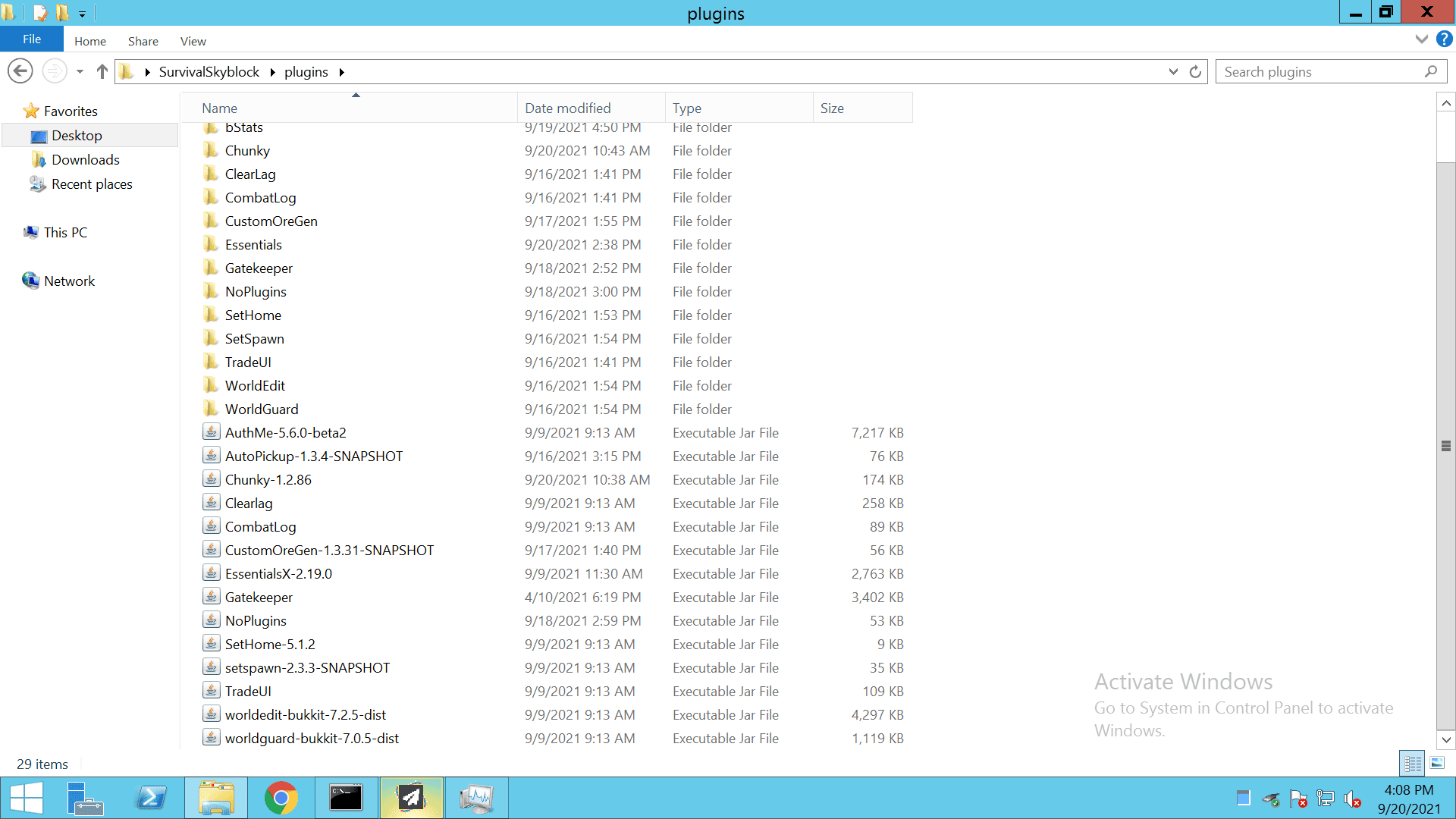Open the File menu
Image resolution: width=1456 pixels, height=819 pixels.
click(32, 39)
